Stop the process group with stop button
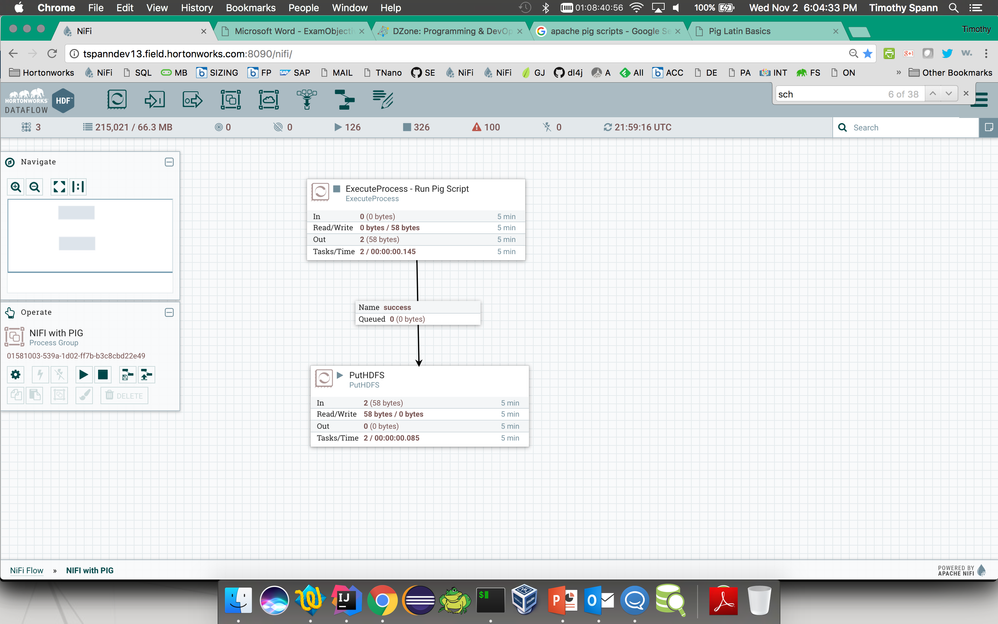 coord(102,374)
